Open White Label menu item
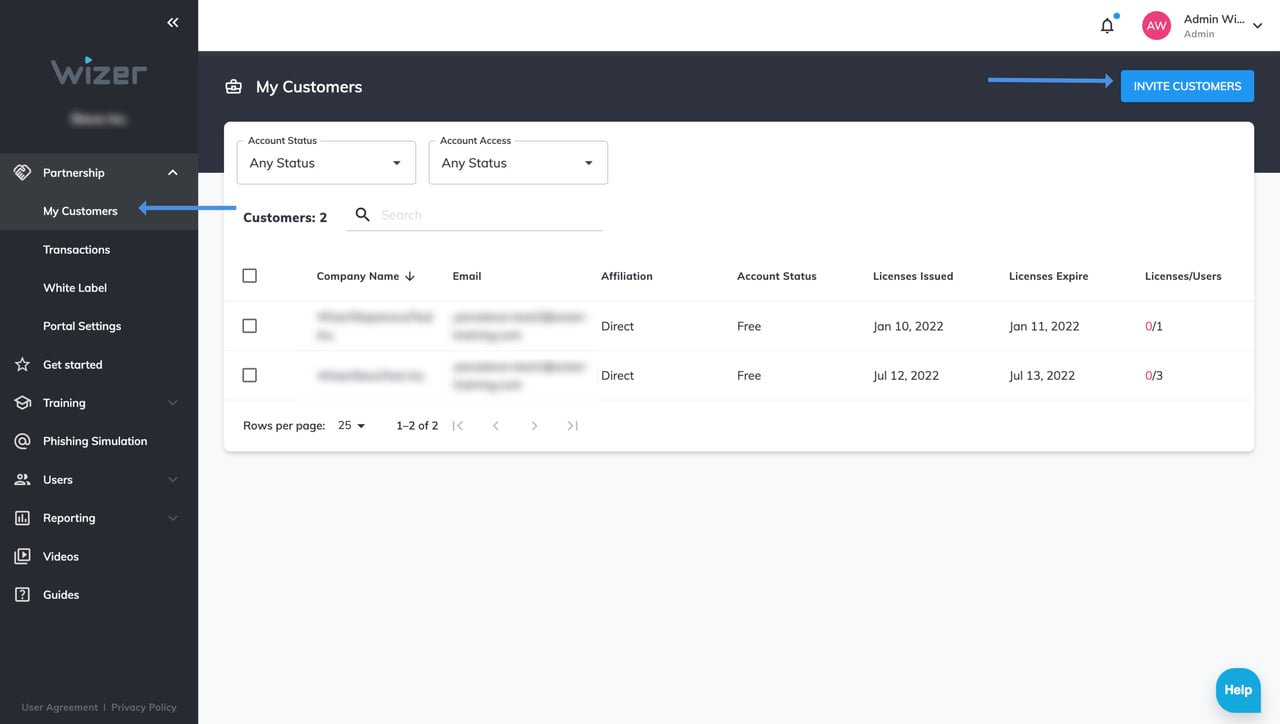 pyautogui.click(x=75, y=288)
